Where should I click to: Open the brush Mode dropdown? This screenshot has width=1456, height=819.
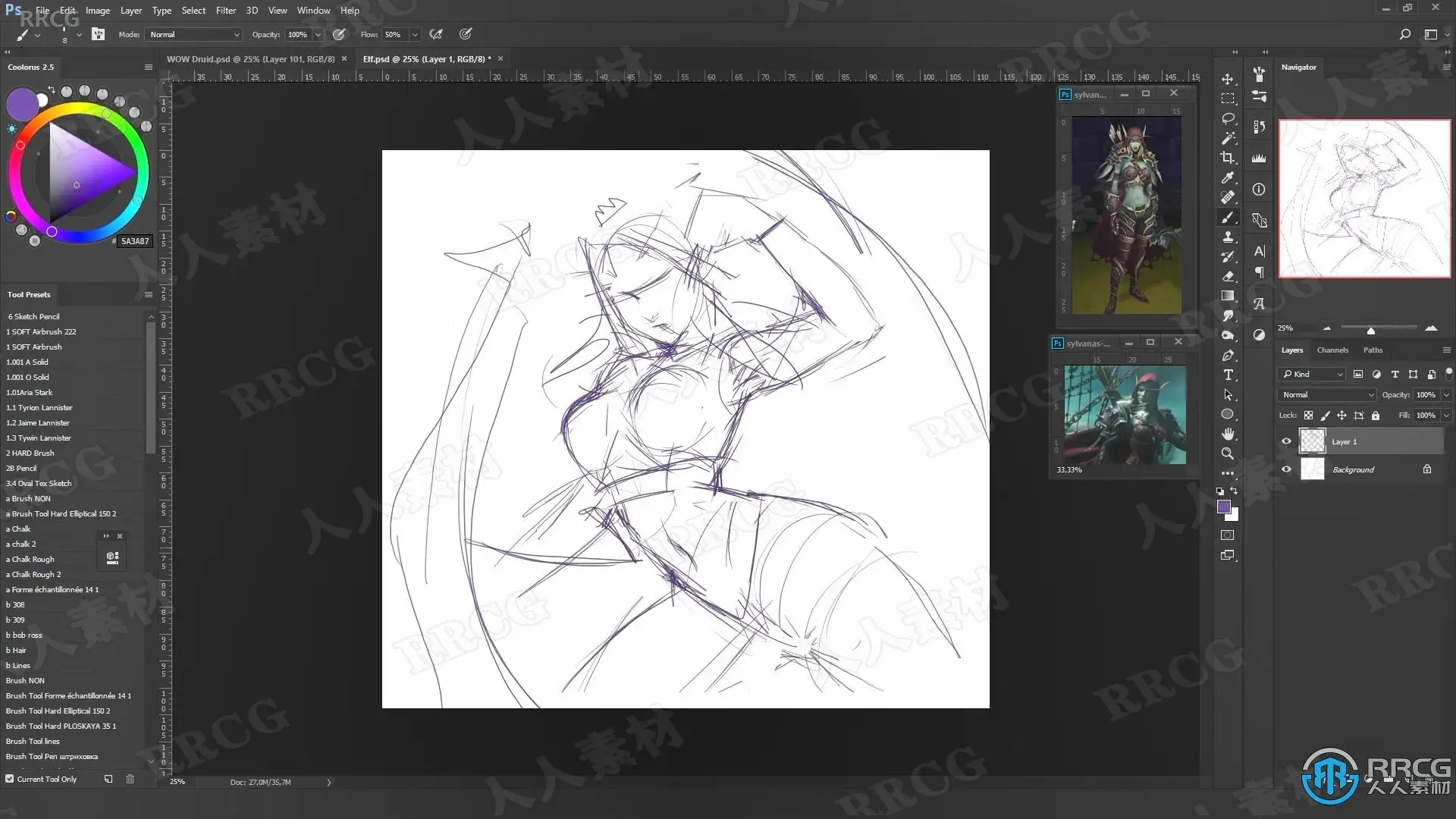coord(194,34)
